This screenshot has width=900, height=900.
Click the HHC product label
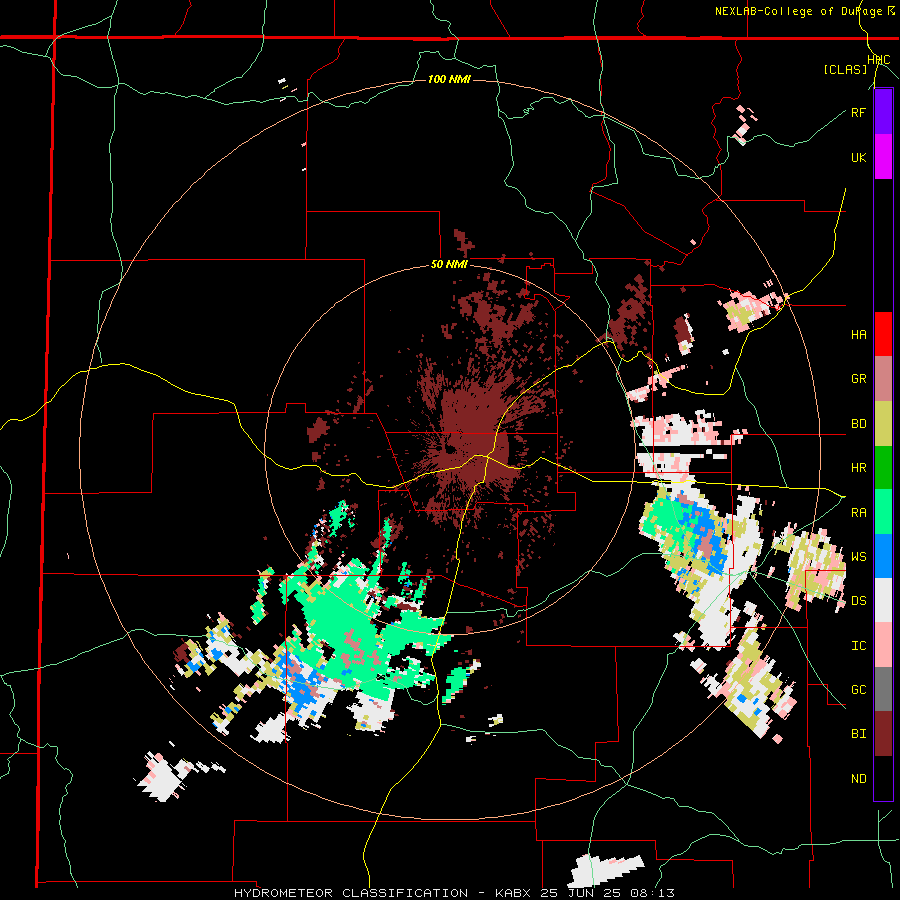879,60
